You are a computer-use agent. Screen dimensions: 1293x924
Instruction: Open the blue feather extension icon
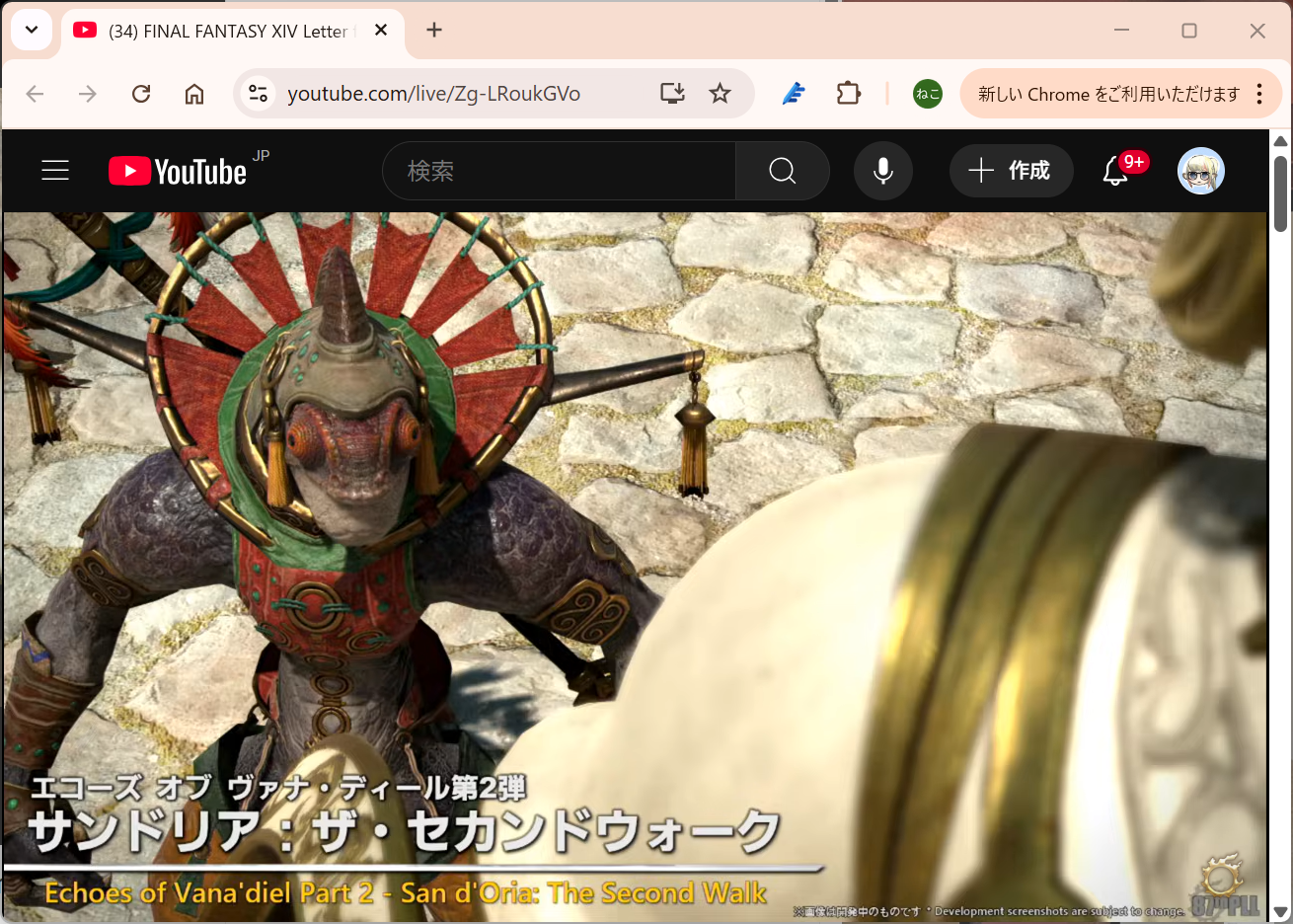(x=794, y=94)
